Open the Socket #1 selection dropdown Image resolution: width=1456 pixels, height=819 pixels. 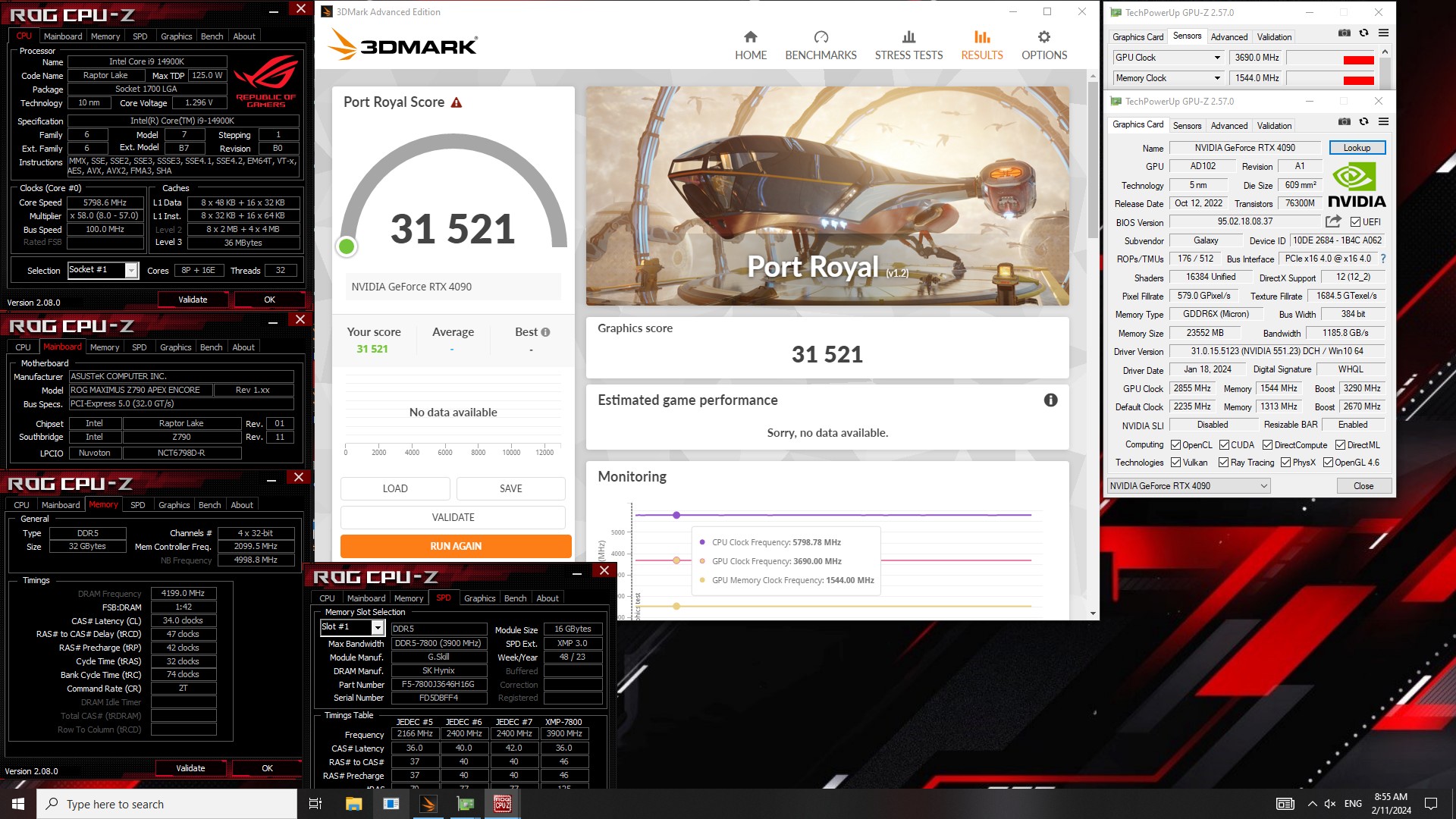tap(131, 271)
